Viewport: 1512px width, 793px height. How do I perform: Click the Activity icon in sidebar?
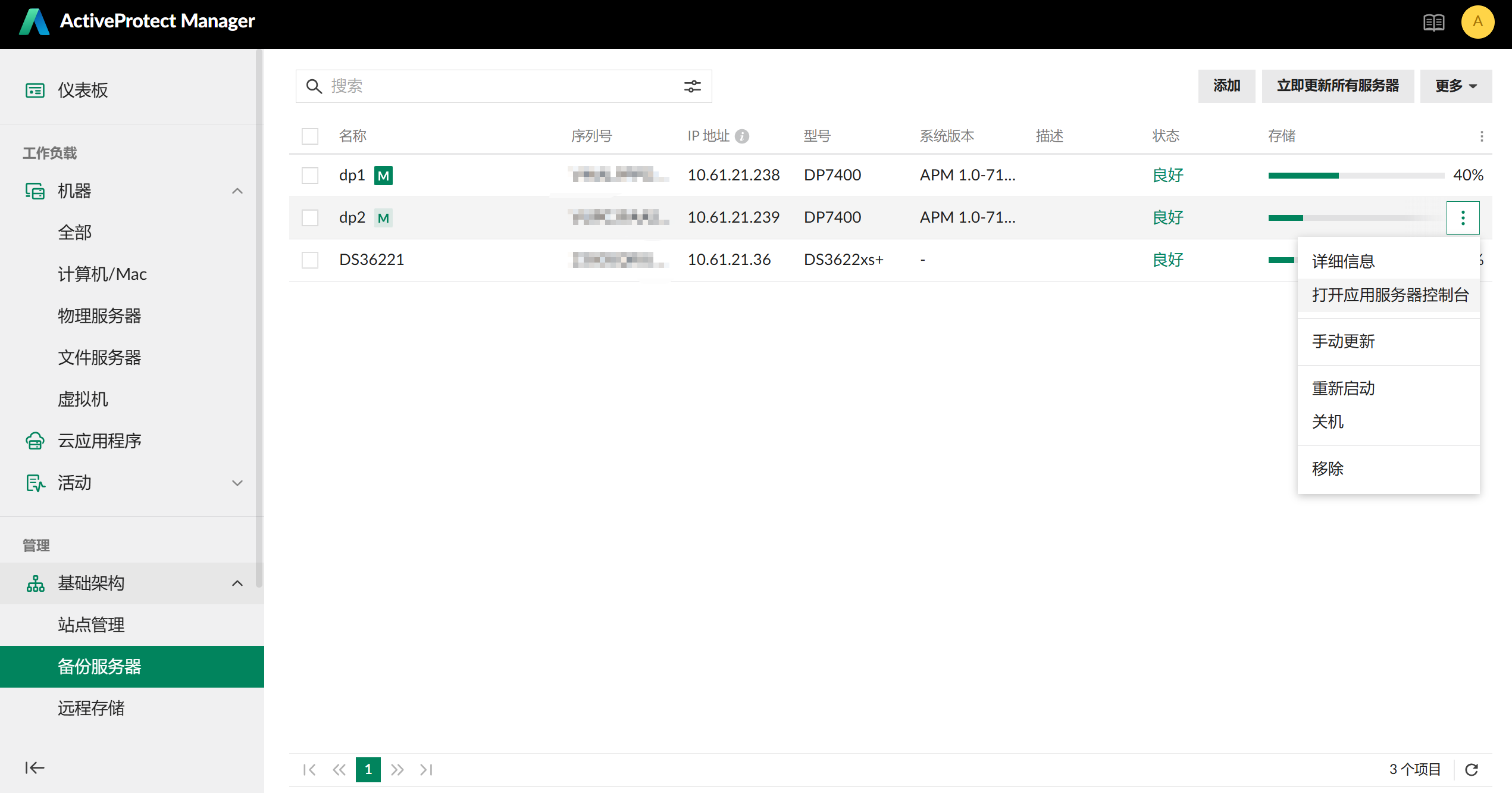pos(35,483)
